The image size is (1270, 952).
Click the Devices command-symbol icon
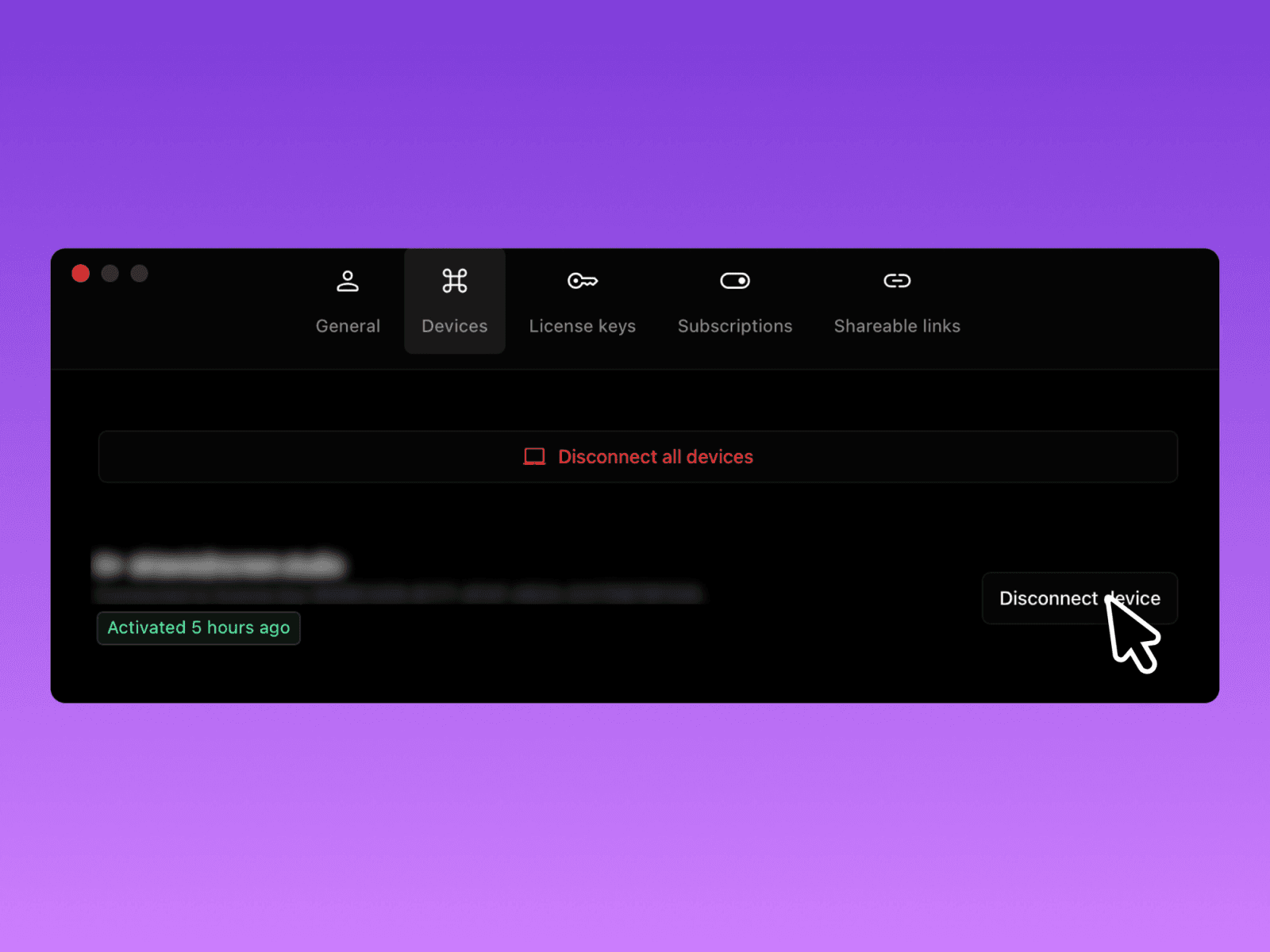tap(455, 281)
